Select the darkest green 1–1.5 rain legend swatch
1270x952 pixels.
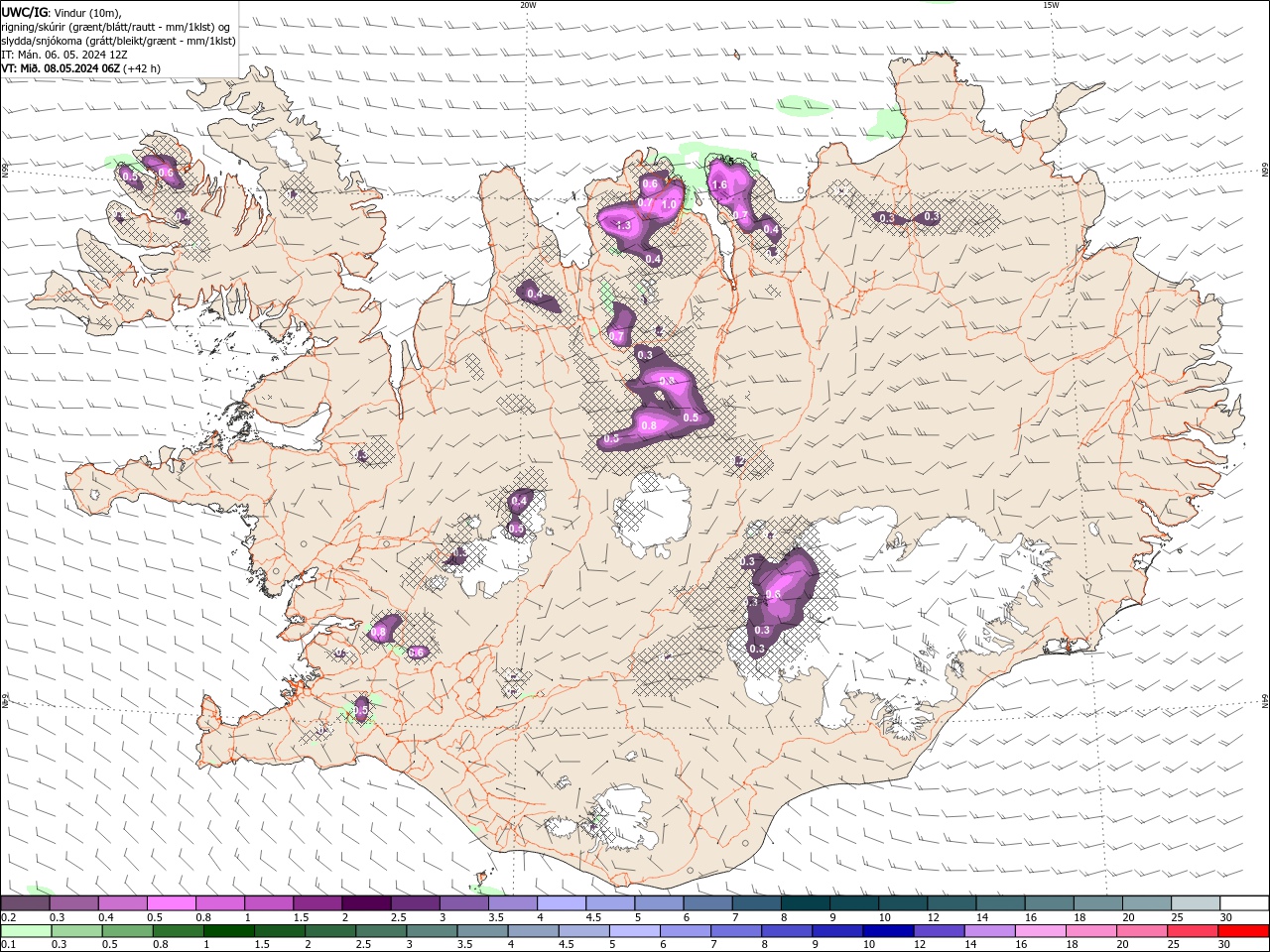[x=229, y=931]
